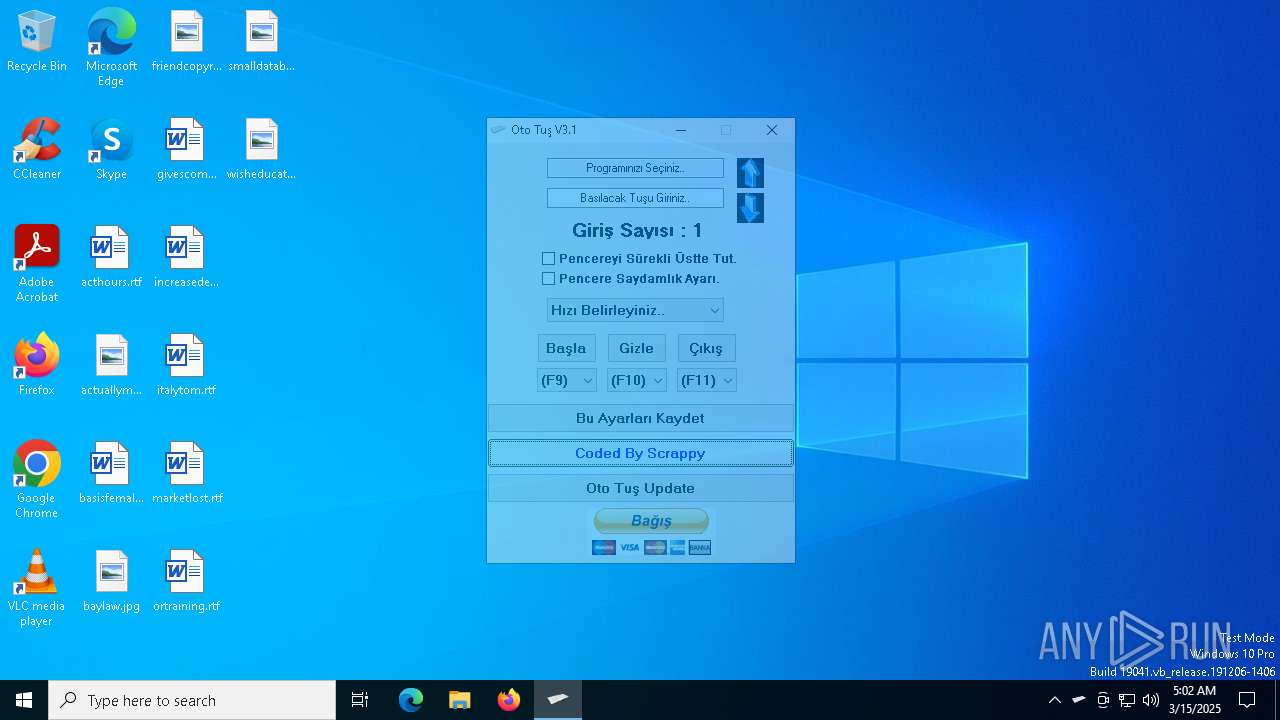Image resolution: width=1280 pixels, height=720 pixels.
Task: Open the notification center icon
Action: click(1247, 700)
